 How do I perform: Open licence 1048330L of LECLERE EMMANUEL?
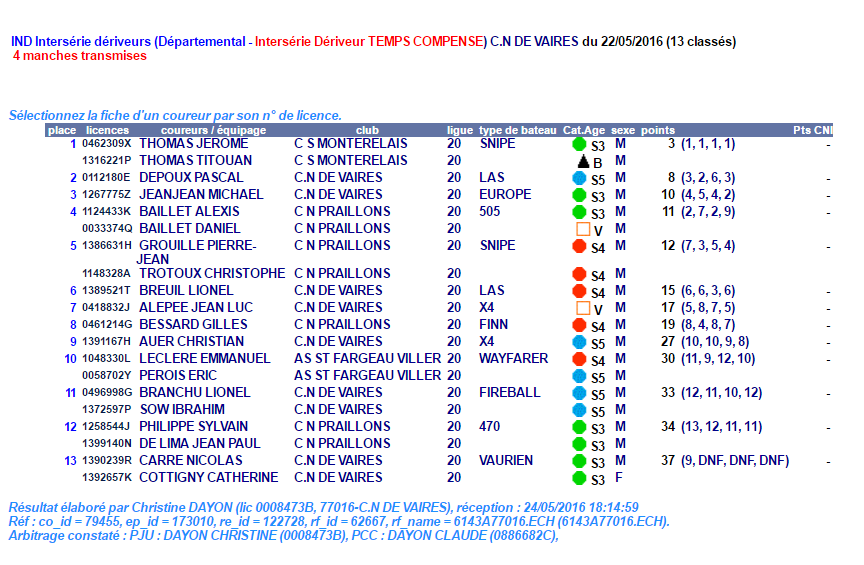(x=107, y=359)
